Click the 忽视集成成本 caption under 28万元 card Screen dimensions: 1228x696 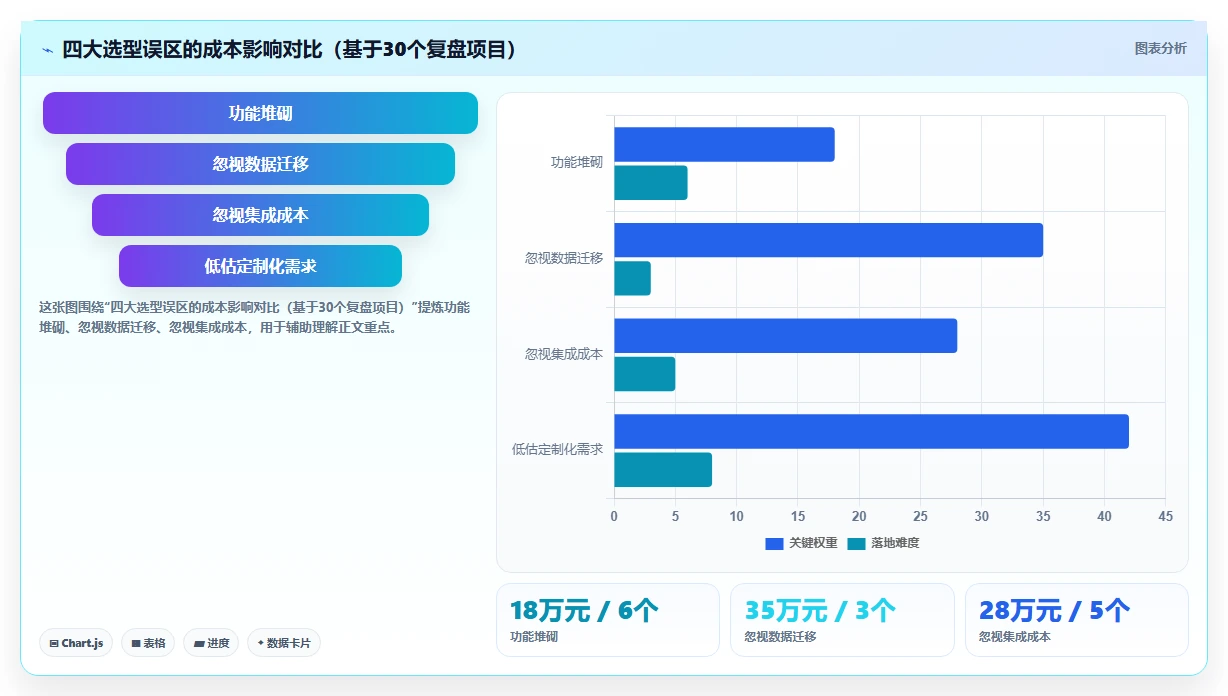coord(1015,637)
